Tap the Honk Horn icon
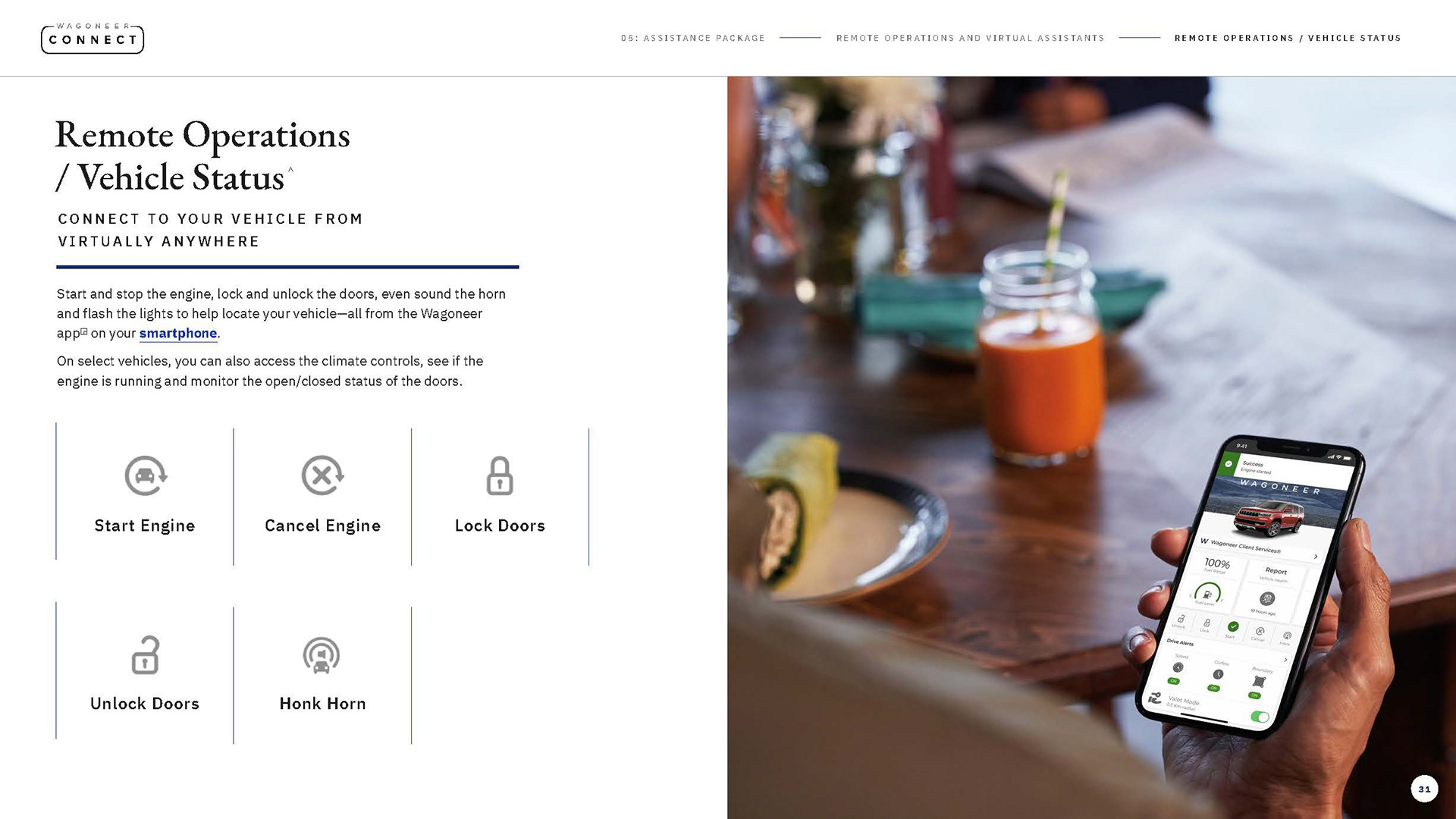The height and width of the screenshot is (819, 1456). [x=322, y=654]
